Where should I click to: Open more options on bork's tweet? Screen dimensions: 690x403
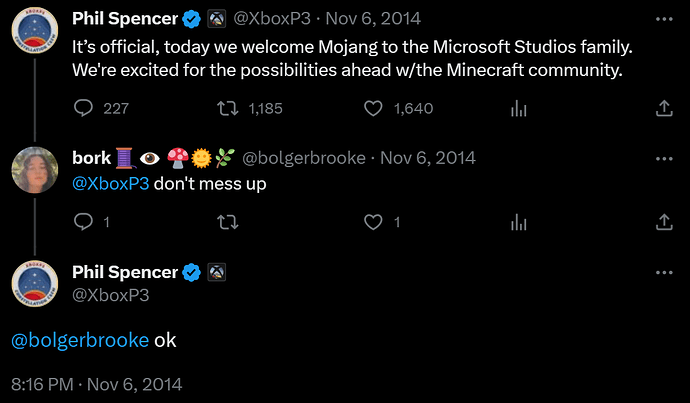pos(664,159)
